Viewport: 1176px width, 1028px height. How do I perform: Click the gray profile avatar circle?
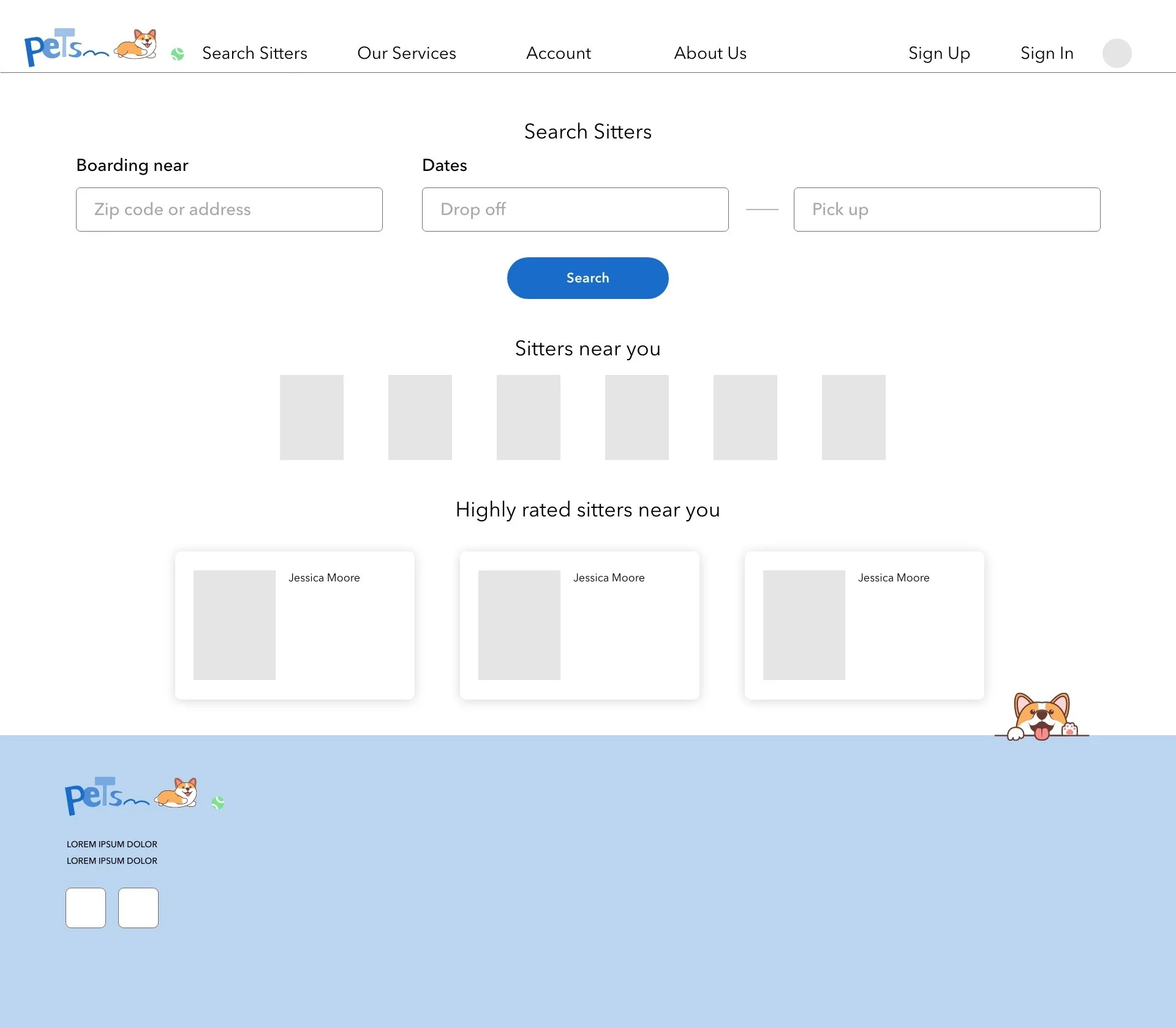pos(1117,53)
